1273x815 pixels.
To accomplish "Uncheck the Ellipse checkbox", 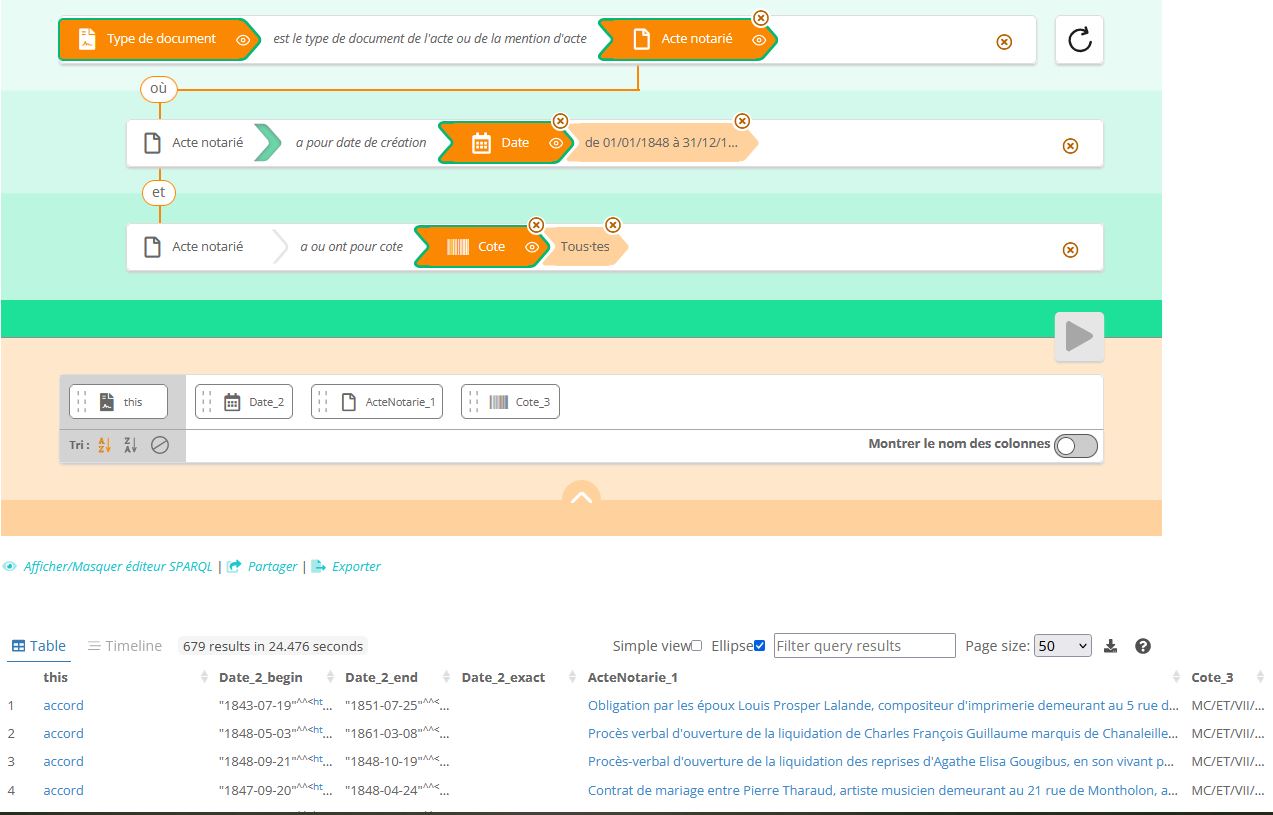I will point(759,646).
